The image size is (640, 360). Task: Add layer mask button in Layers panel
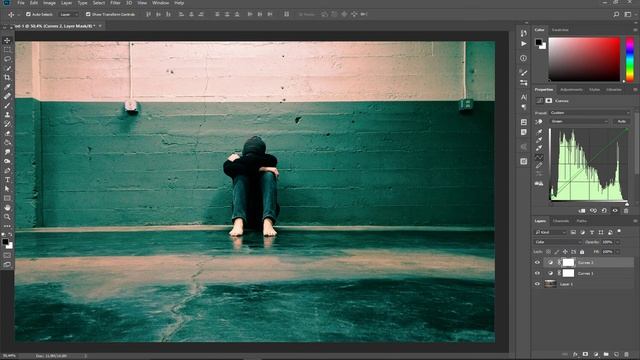[x=585, y=354]
